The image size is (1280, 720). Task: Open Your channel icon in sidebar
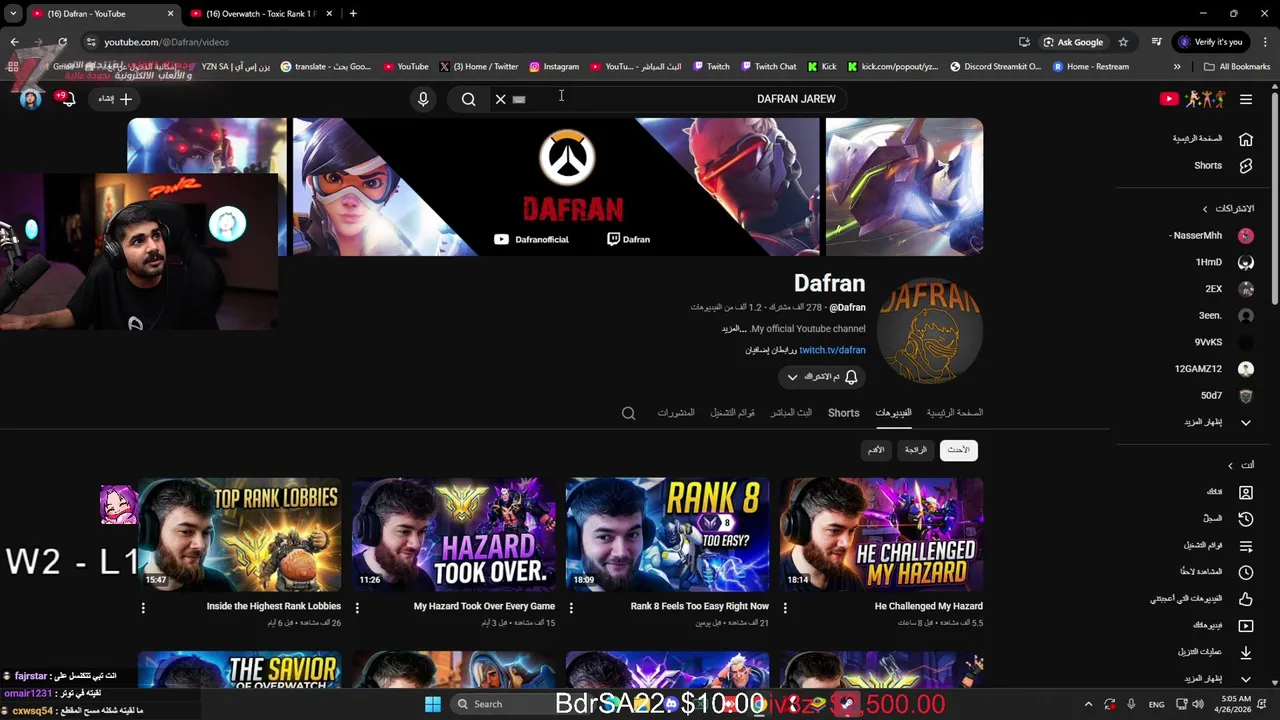point(1245,492)
